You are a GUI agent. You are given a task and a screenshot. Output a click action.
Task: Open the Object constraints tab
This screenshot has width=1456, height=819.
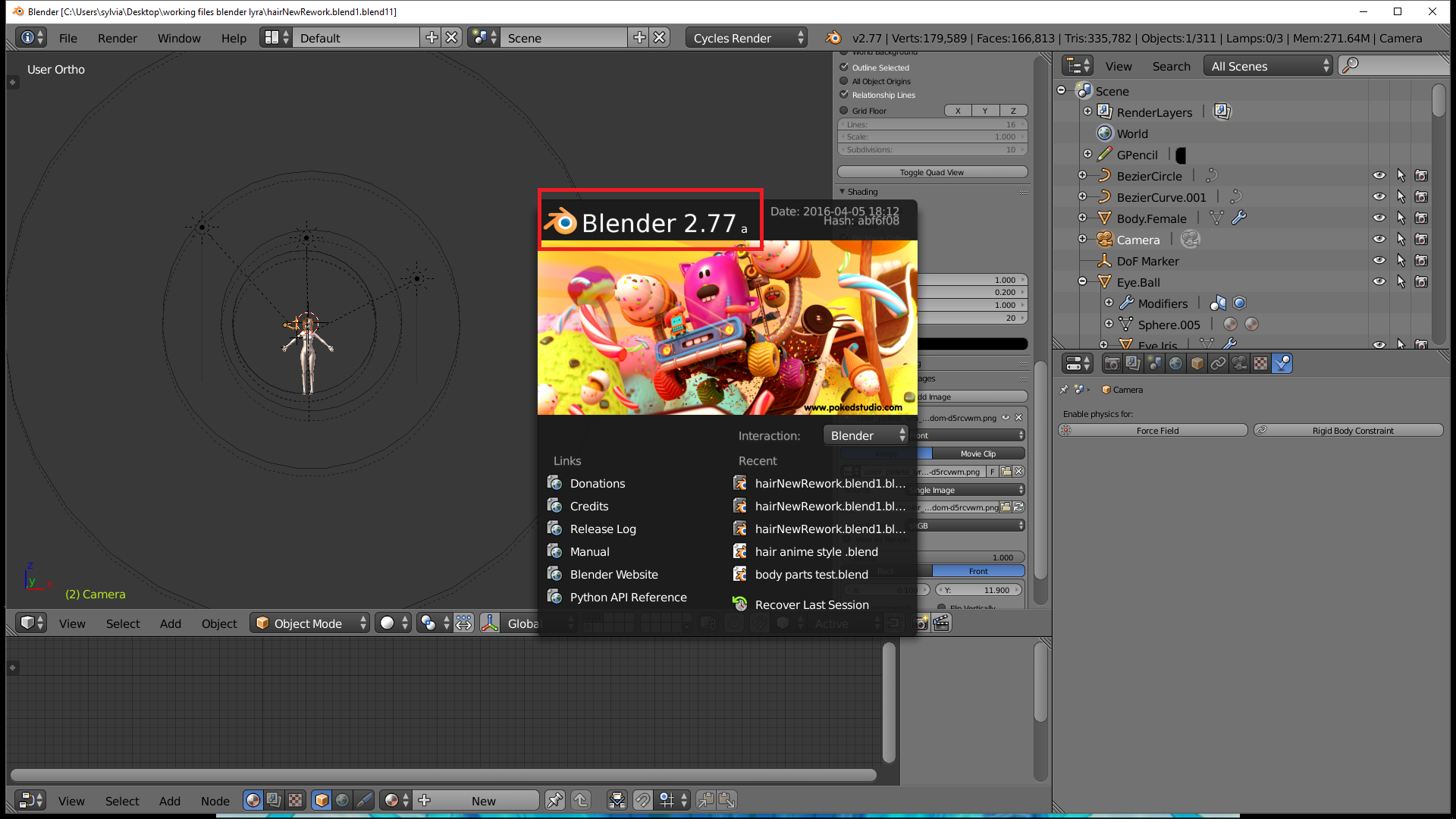[x=1219, y=362]
